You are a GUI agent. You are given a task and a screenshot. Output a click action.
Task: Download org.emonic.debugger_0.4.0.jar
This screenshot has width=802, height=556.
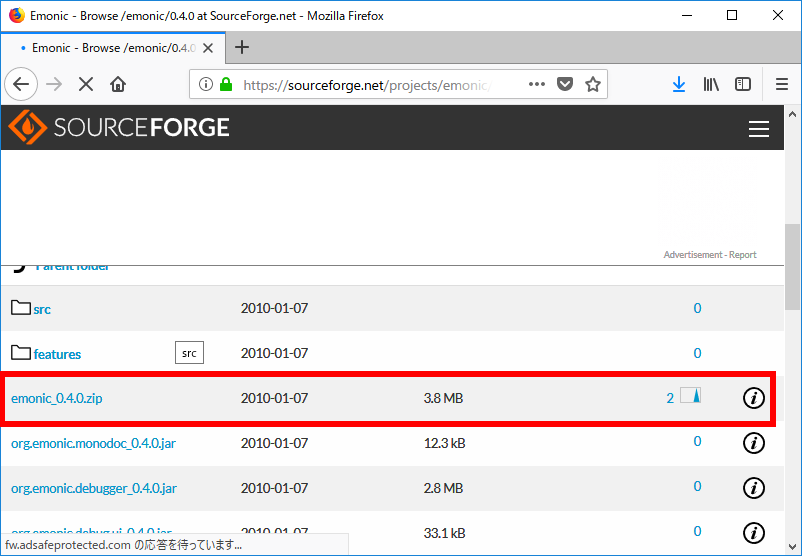point(94,488)
